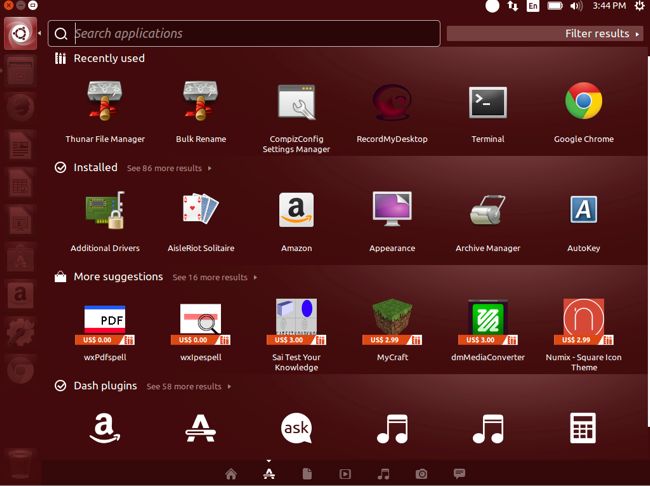Switch to Photos lens

tap(422, 474)
